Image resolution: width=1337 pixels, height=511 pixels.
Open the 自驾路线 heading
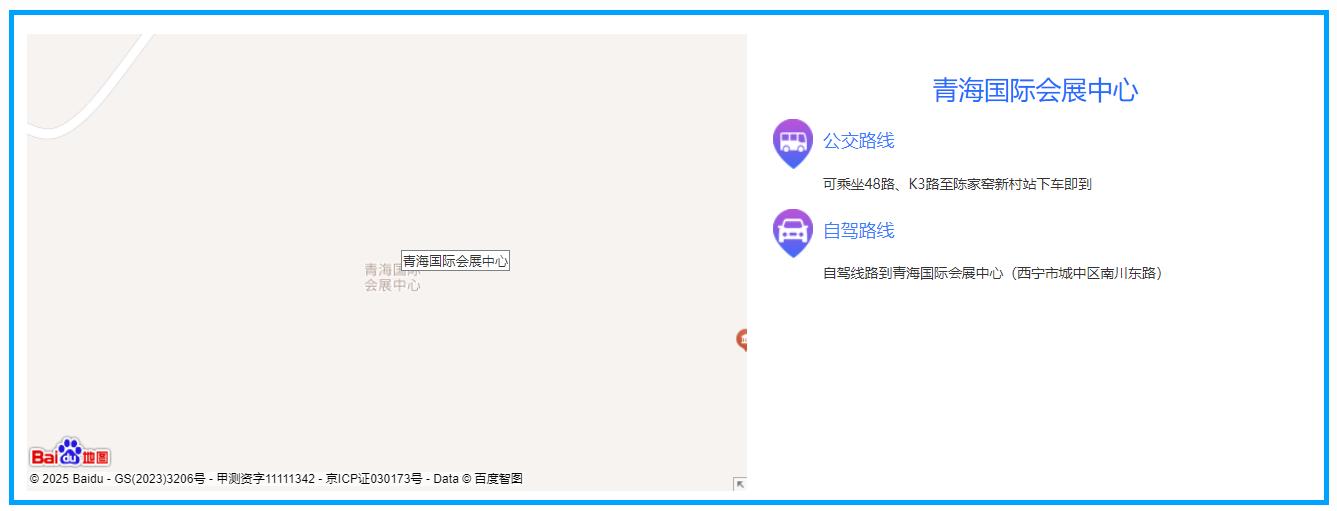point(858,231)
